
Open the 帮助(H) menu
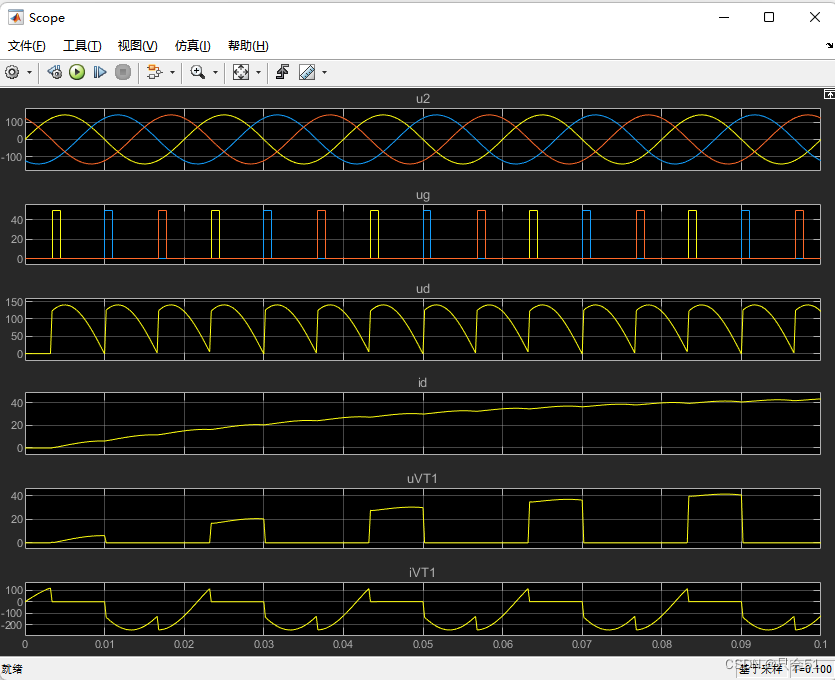248,46
